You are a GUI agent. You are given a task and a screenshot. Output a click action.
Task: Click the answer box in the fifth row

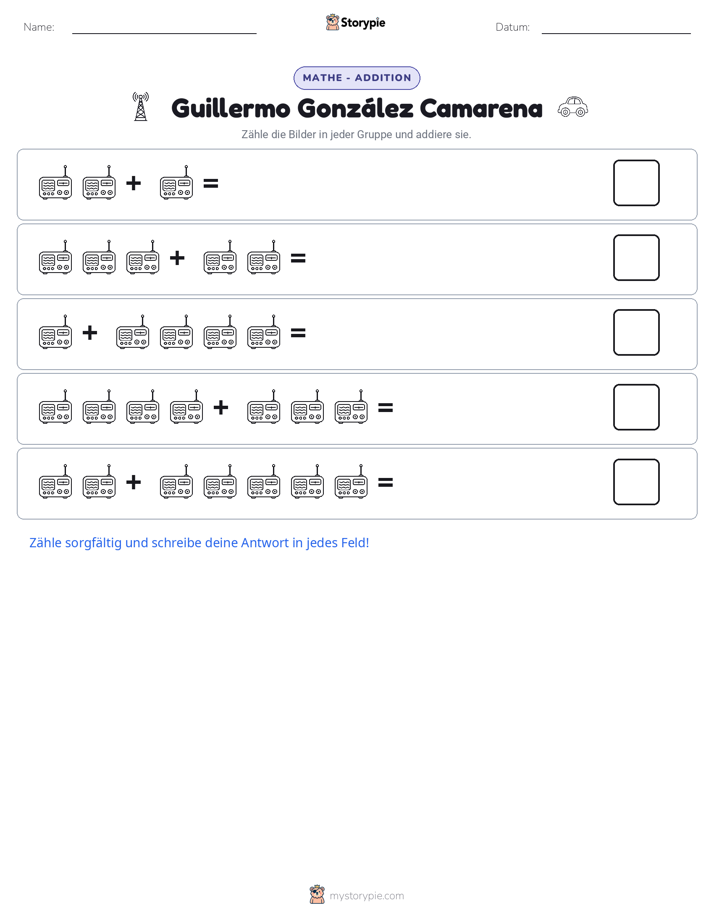coord(636,482)
